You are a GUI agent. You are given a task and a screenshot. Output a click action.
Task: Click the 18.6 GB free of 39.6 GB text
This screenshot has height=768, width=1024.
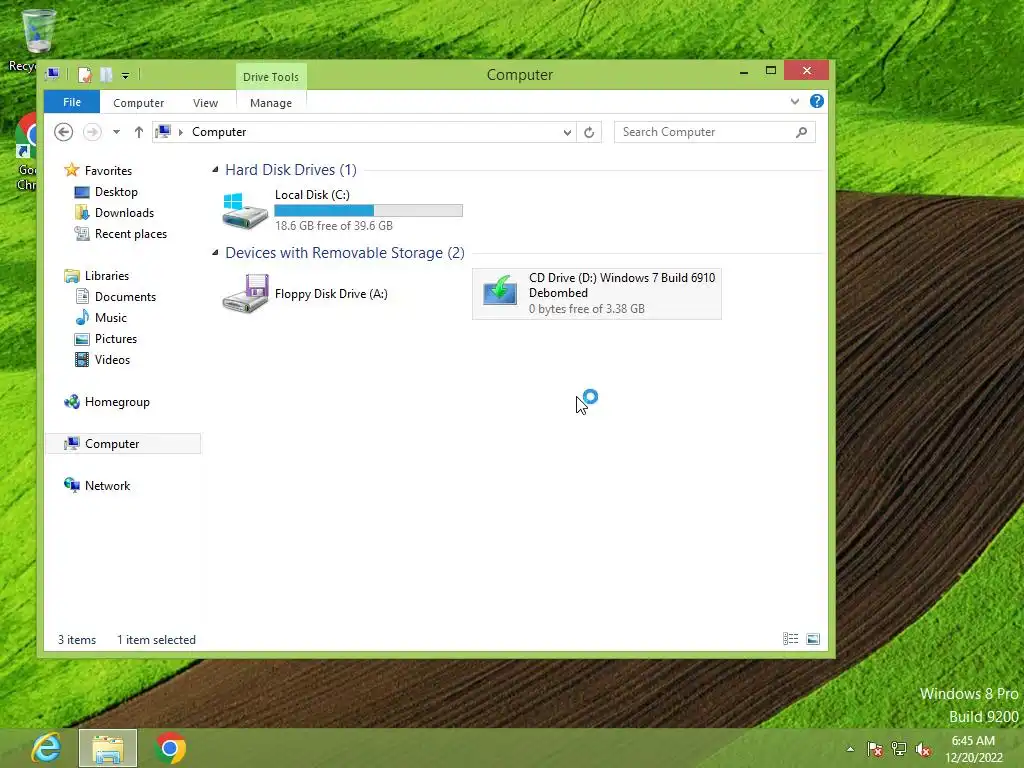pyautogui.click(x=334, y=226)
